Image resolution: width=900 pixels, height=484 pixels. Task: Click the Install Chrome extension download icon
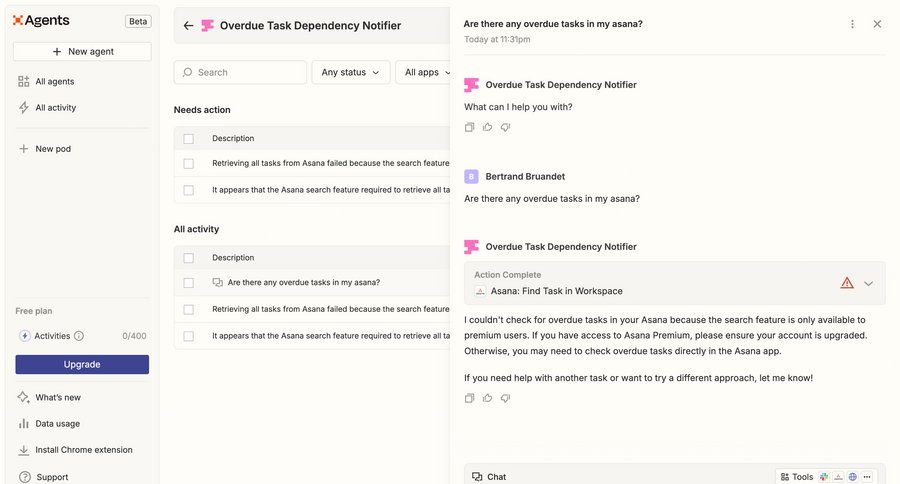24,450
